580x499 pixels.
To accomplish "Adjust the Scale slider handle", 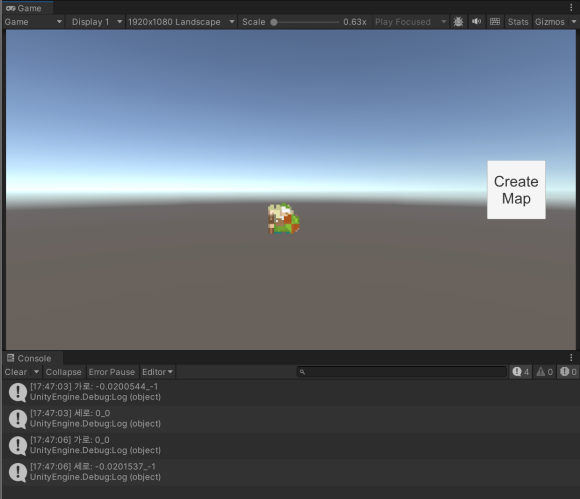I will click(x=274, y=22).
